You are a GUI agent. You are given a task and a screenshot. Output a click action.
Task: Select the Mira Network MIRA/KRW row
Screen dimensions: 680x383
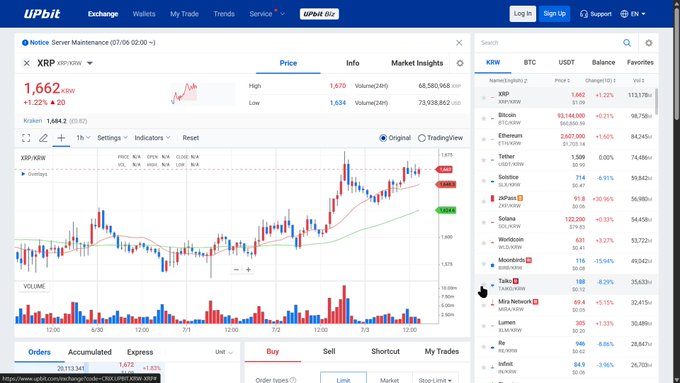tap(566, 305)
